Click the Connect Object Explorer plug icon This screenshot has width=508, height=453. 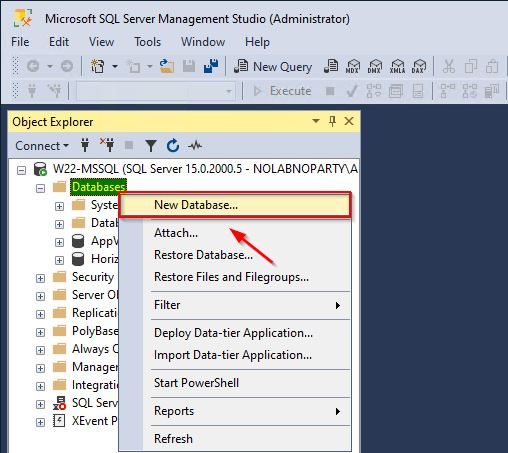point(85,145)
